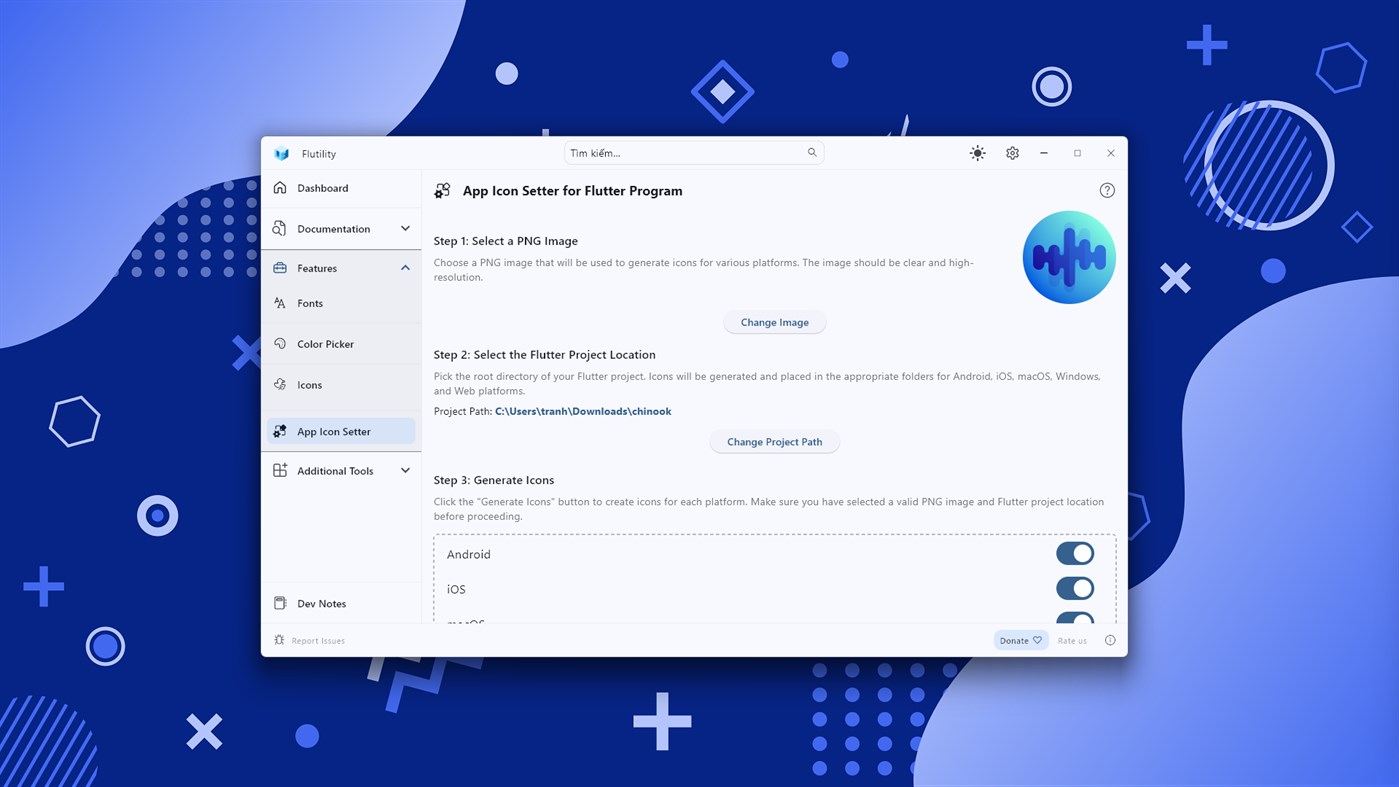This screenshot has height=787, width=1399.
Task: Click the Rate us link
Action: (1072, 641)
